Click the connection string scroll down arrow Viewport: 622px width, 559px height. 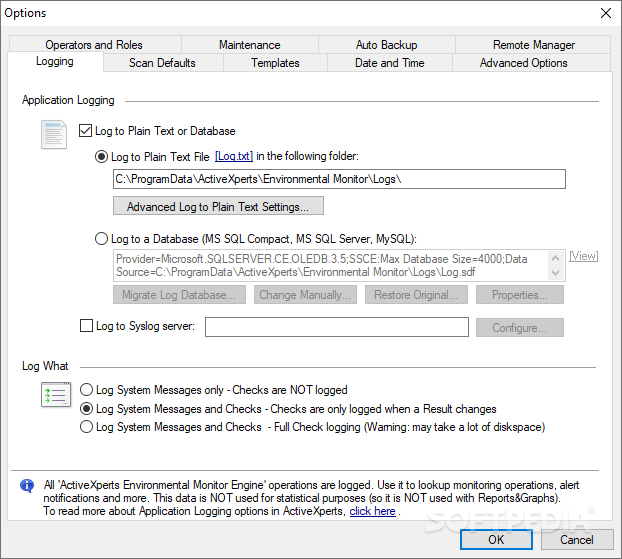pyautogui.click(x=556, y=273)
